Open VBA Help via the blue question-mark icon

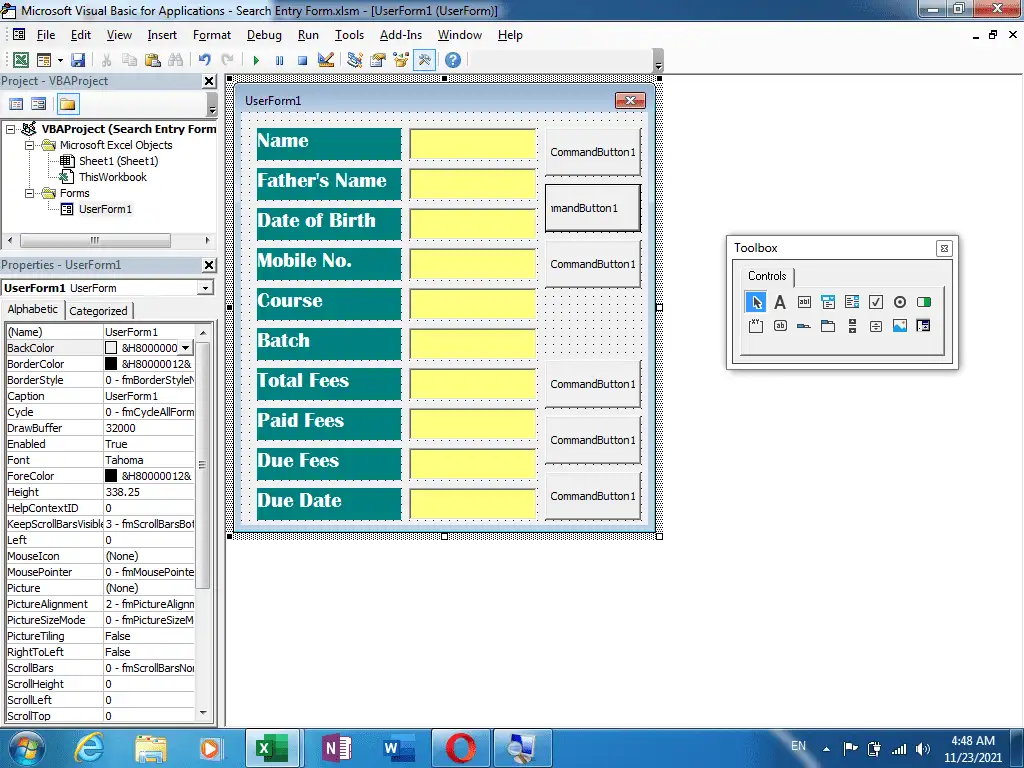[453, 60]
